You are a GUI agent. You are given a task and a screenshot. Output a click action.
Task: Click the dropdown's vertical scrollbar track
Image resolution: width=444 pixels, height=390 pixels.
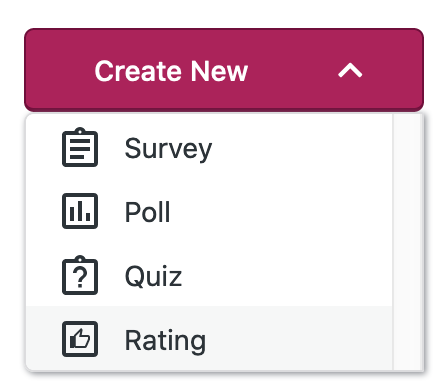[408, 242]
